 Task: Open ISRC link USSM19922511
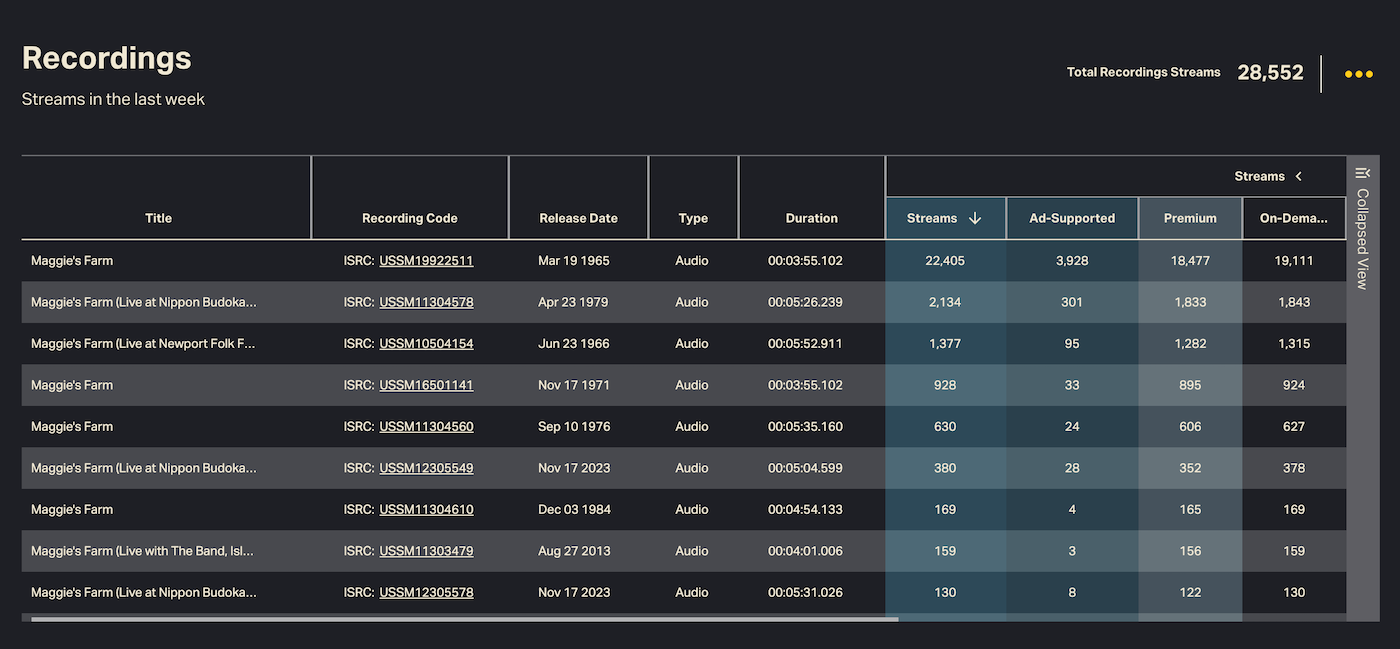click(x=426, y=261)
